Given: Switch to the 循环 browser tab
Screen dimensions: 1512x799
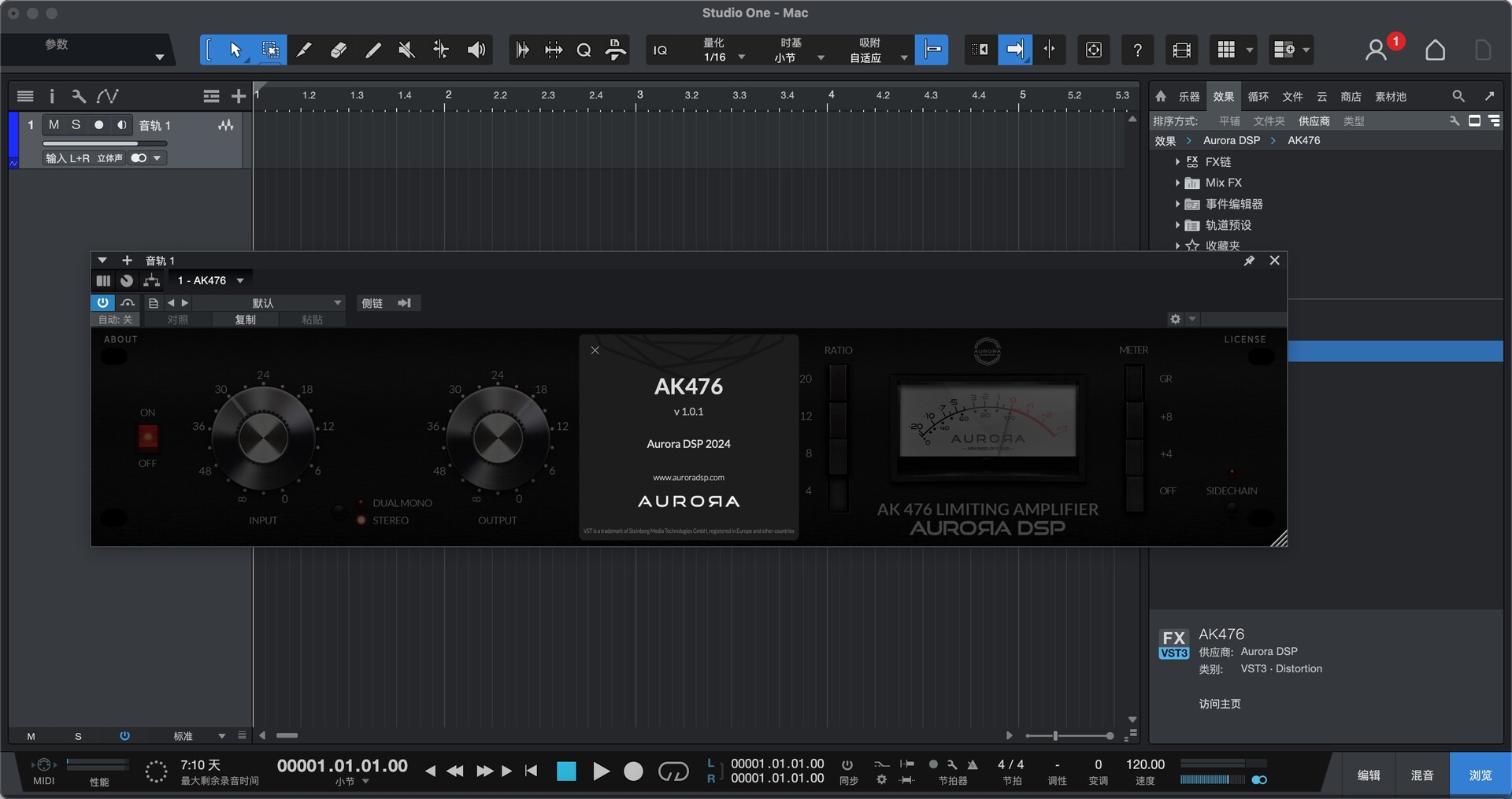Looking at the screenshot, I should tap(1258, 97).
